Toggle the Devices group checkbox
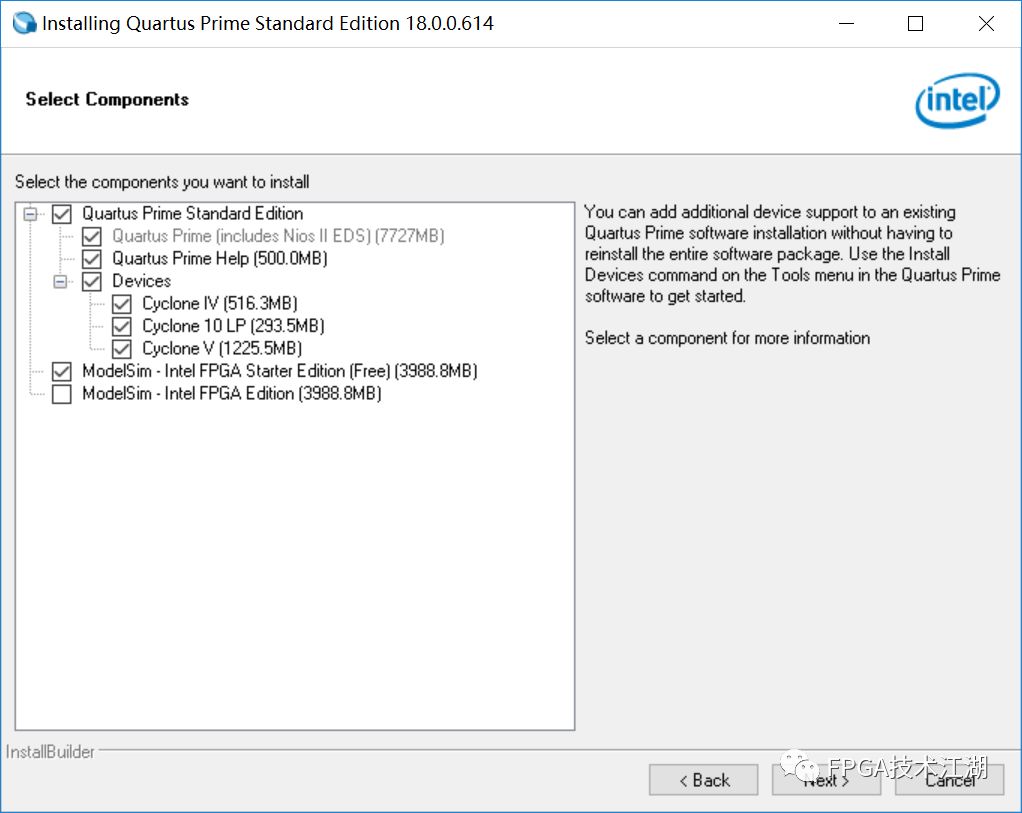Image resolution: width=1022 pixels, height=813 pixels. coord(92,282)
